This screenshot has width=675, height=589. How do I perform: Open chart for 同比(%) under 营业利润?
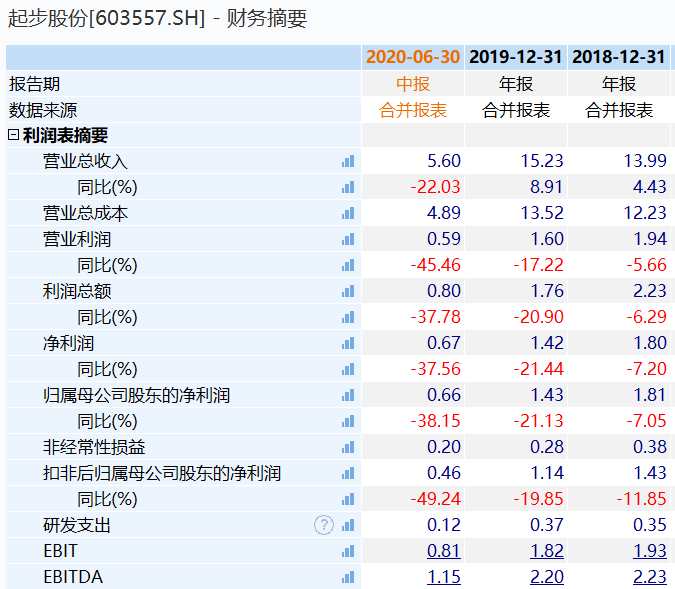pos(348,265)
